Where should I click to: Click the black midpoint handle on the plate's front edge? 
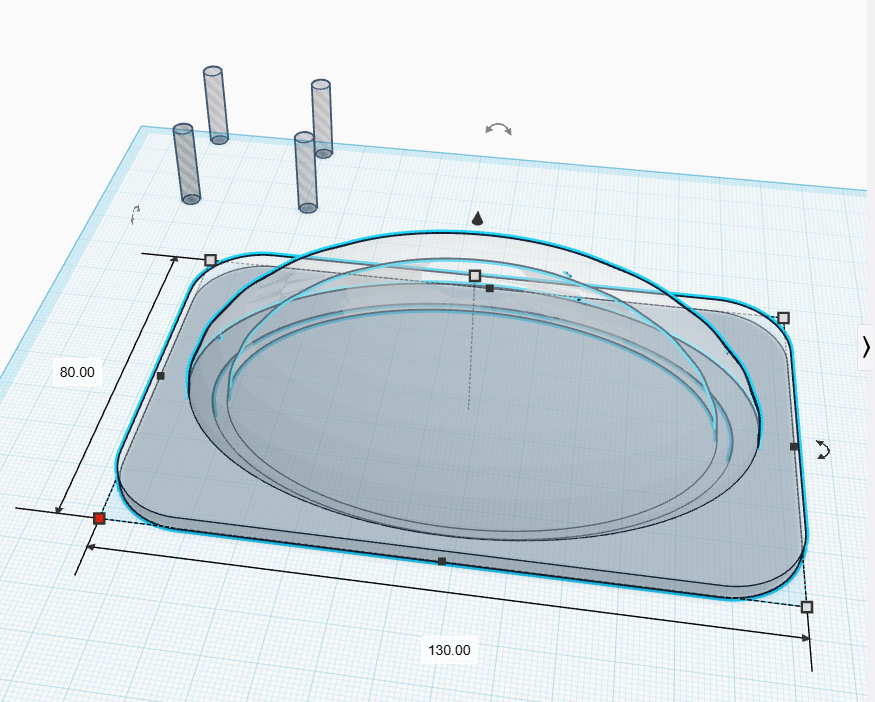point(442,561)
